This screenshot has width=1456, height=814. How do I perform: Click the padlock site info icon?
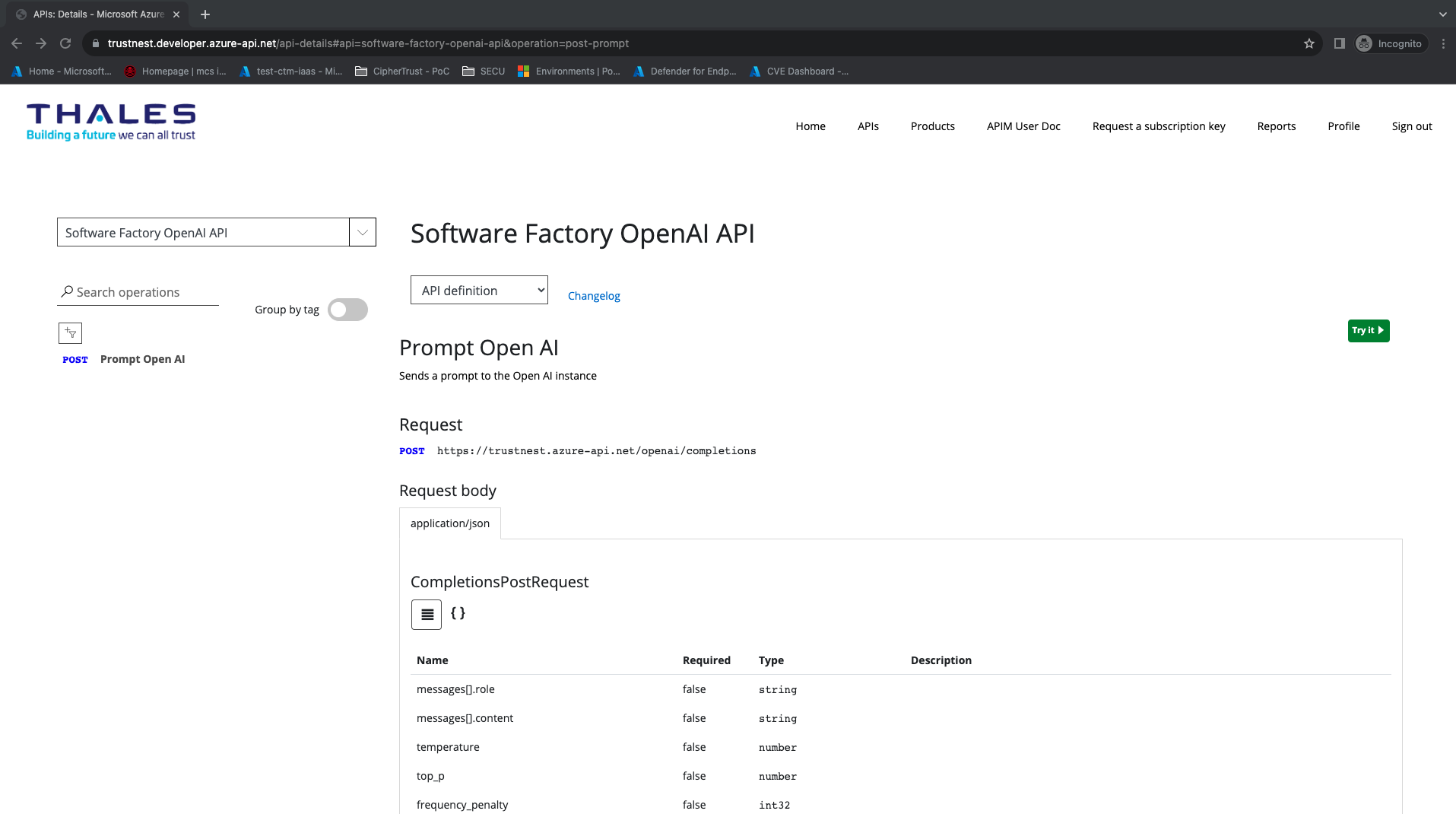[x=95, y=43]
